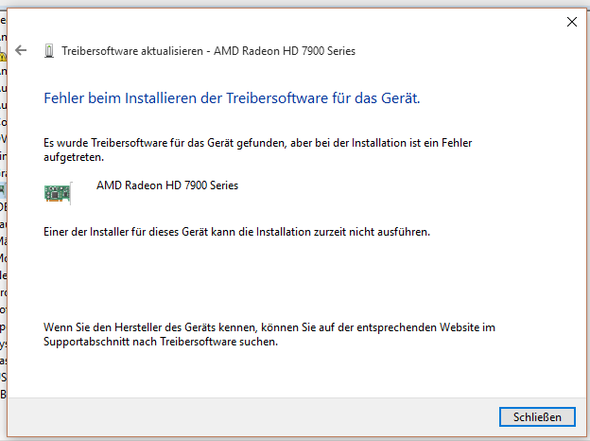Click the device name 'AMD Radeon HD 7900 Series' next to card icon

pyautogui.click(x=167, y=185)
